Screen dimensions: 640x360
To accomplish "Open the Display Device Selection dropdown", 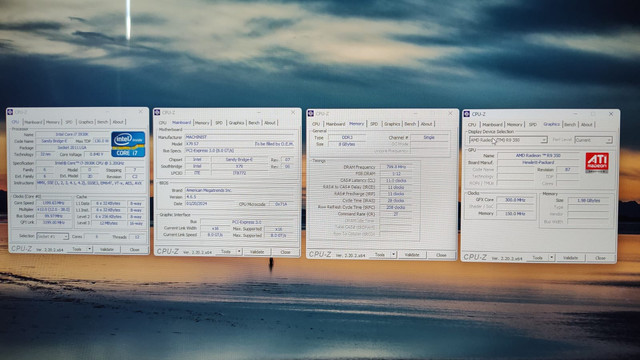I will (x=508, y=140).
